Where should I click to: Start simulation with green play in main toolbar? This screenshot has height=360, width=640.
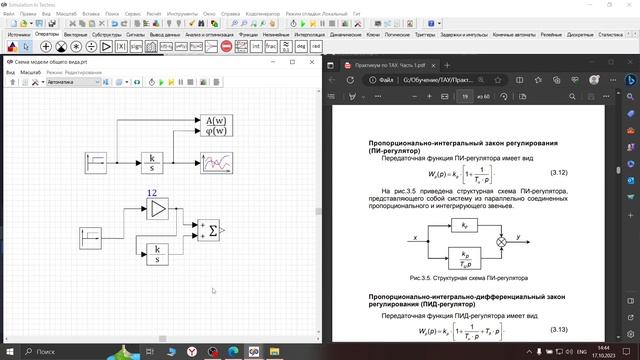(x=303, y=24)
